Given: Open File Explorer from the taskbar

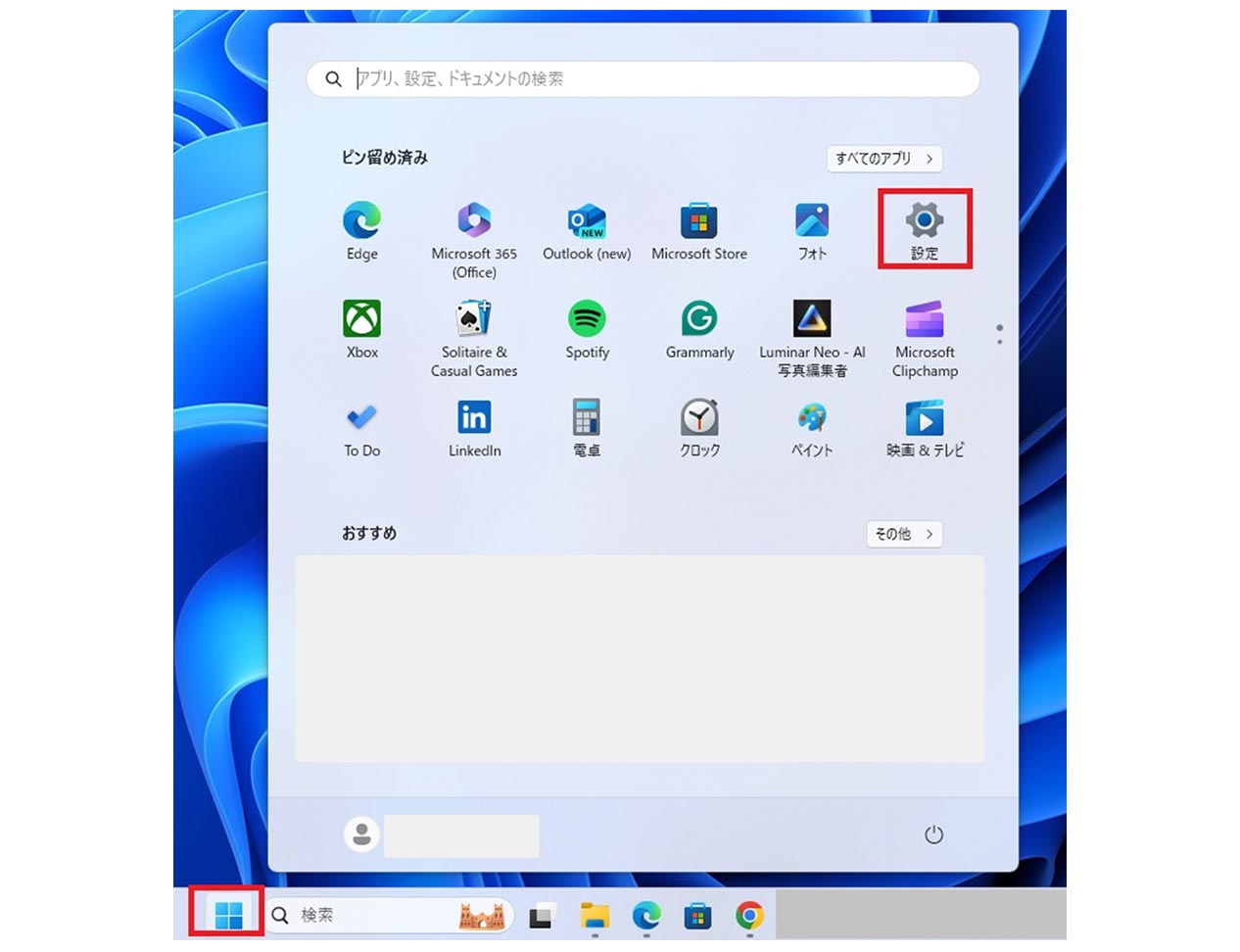Looking at the screenshot, I should (x=595, y=916).
